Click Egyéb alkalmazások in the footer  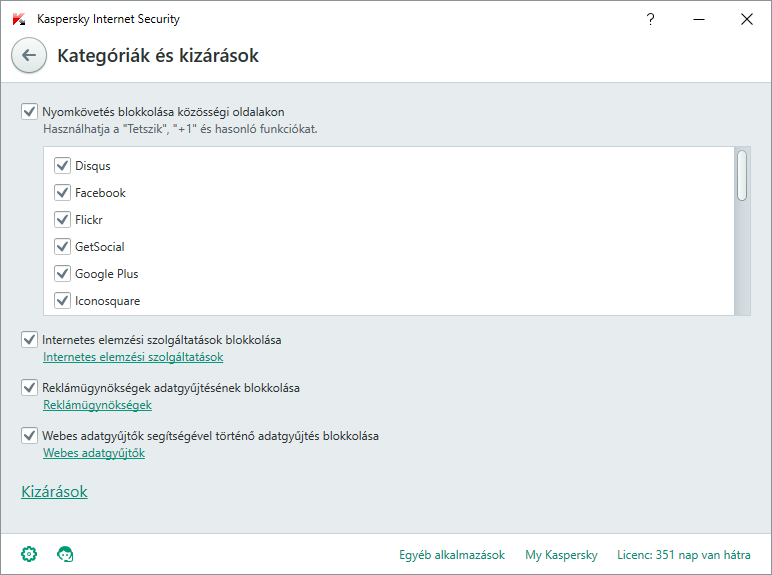coord(452,555)
